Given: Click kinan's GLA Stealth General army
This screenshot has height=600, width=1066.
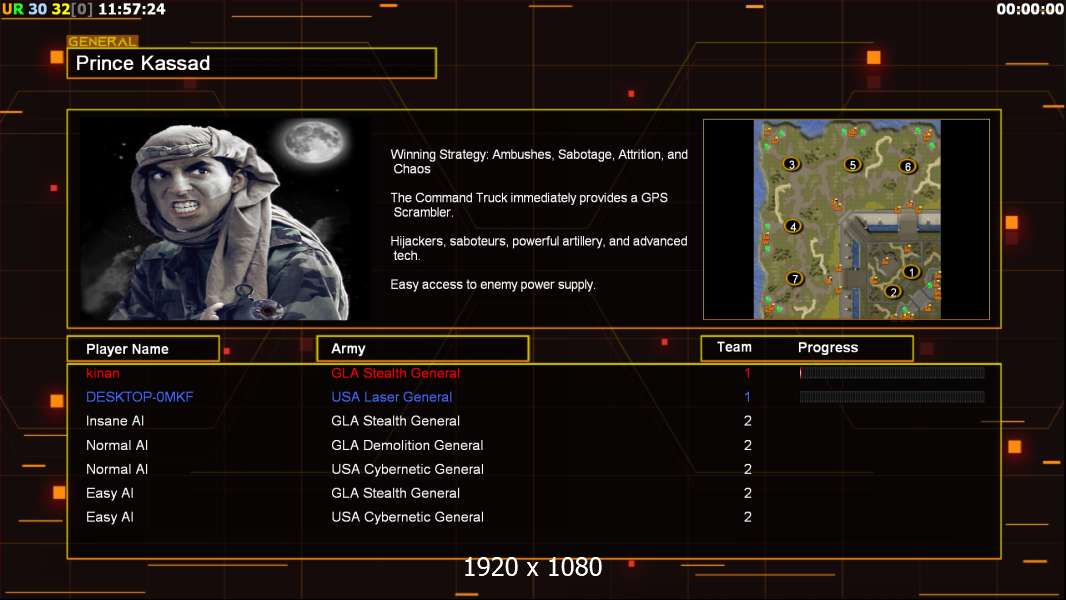Looking at the screenshot, I should click(x=396, y=373).
